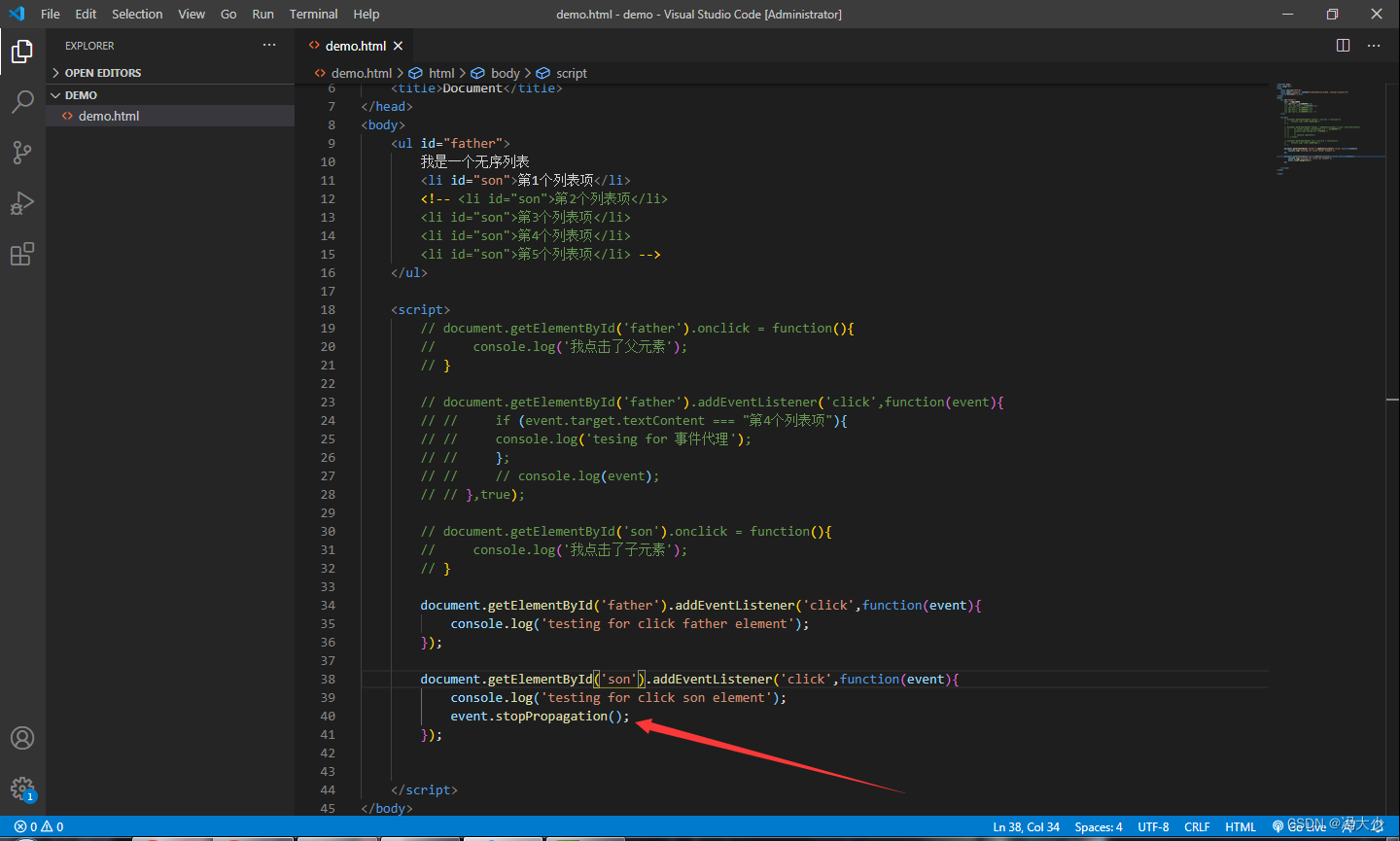Click demo.html in the breadcrumb

point(361,73)
